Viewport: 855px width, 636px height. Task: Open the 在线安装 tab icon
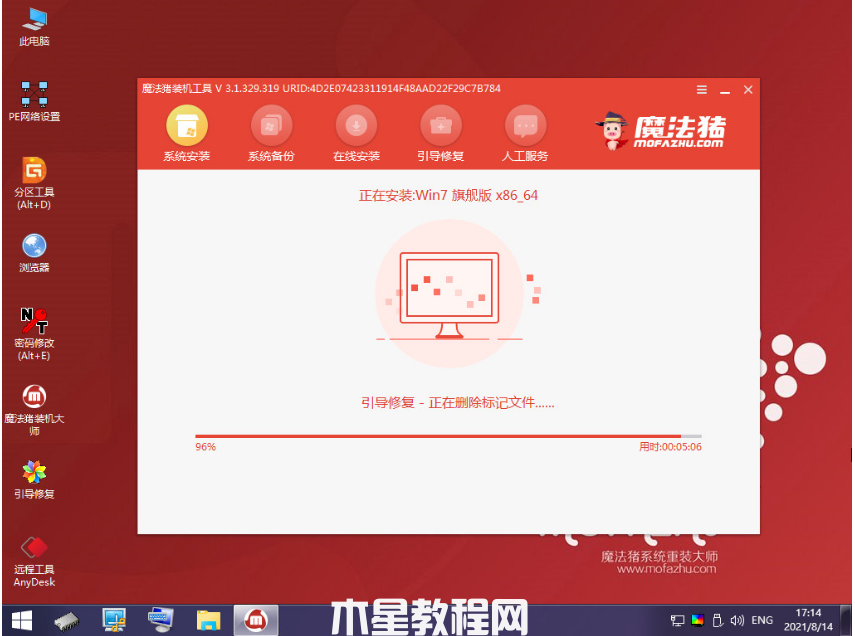click(x=356, y=127)
